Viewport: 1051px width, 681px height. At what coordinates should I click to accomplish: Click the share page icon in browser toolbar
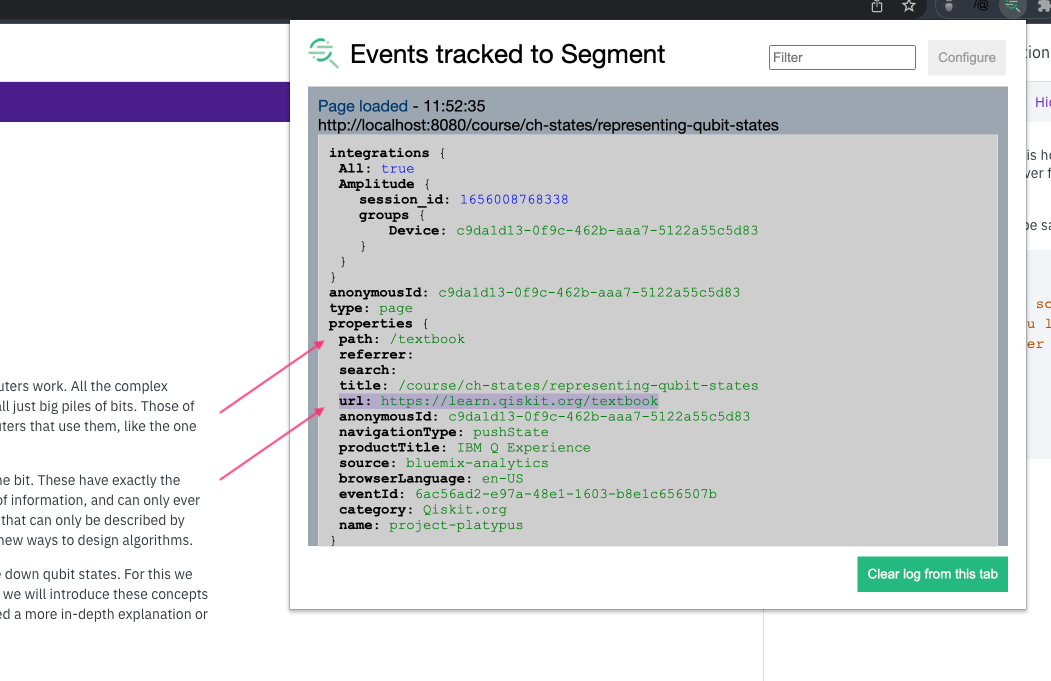(877, 7)
